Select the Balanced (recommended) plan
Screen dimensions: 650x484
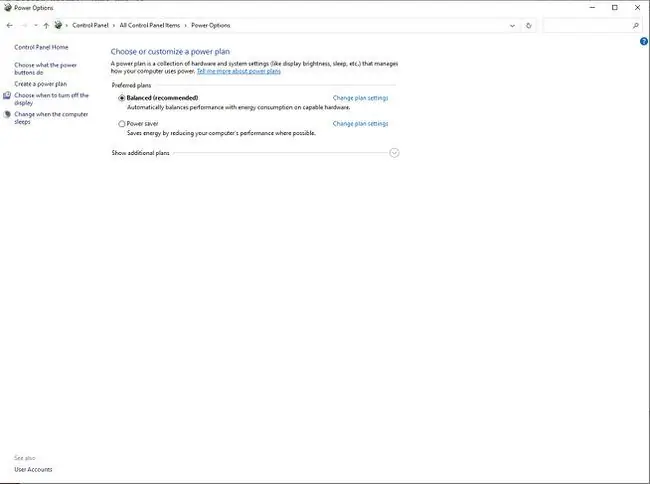pyautogui.click(x=121, y=98)
